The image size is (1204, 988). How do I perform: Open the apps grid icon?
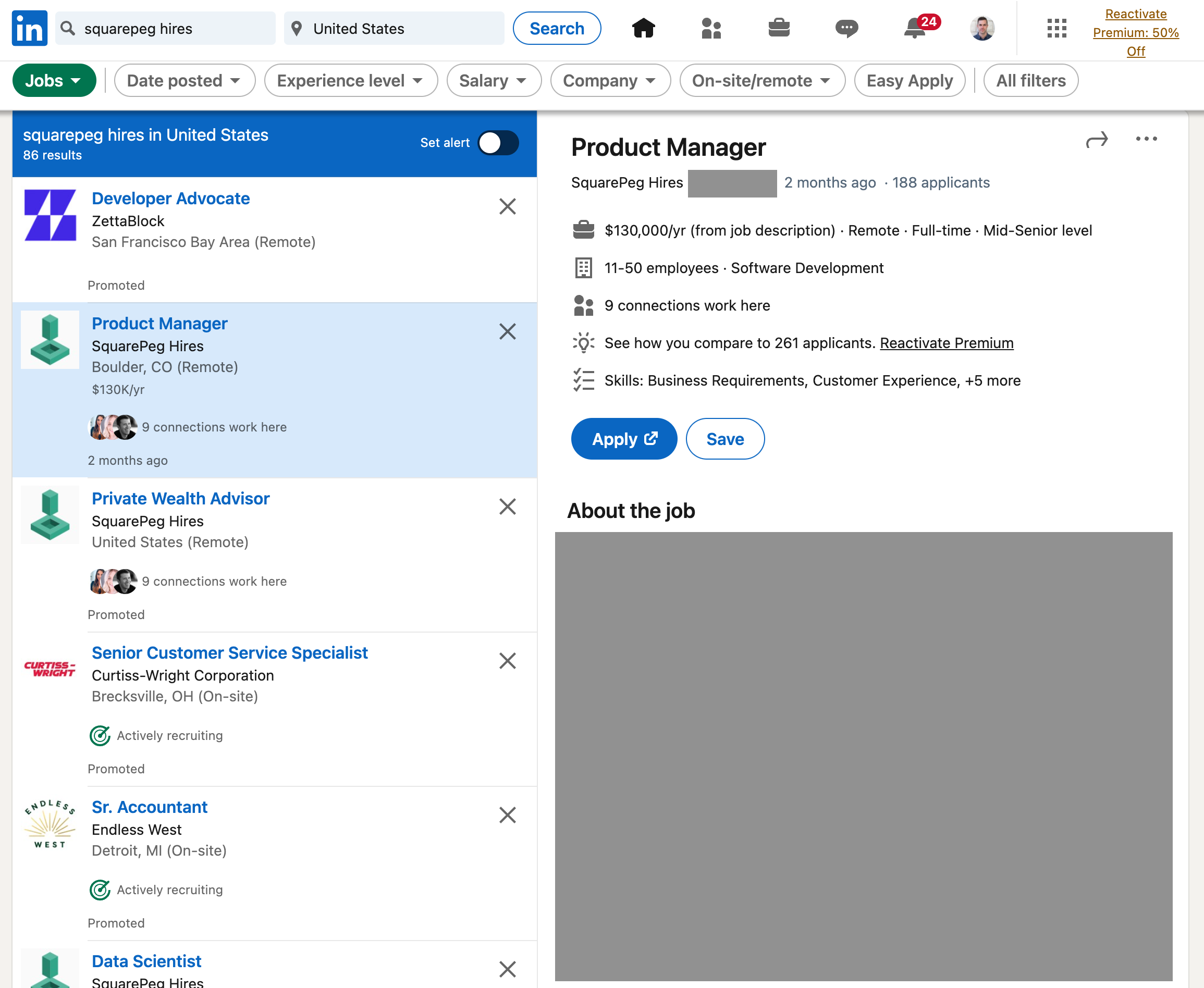pyautogui.click(x=1056, y=28)
